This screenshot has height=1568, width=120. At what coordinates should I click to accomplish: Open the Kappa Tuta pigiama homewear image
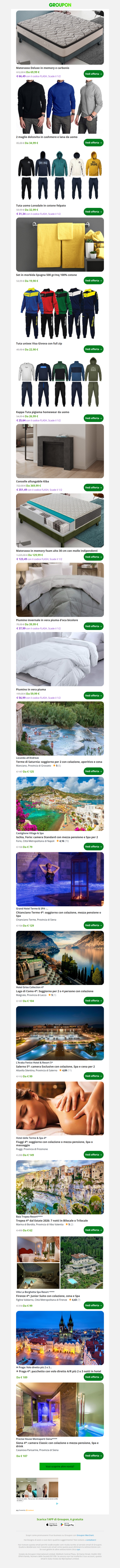tap(60, 382)
